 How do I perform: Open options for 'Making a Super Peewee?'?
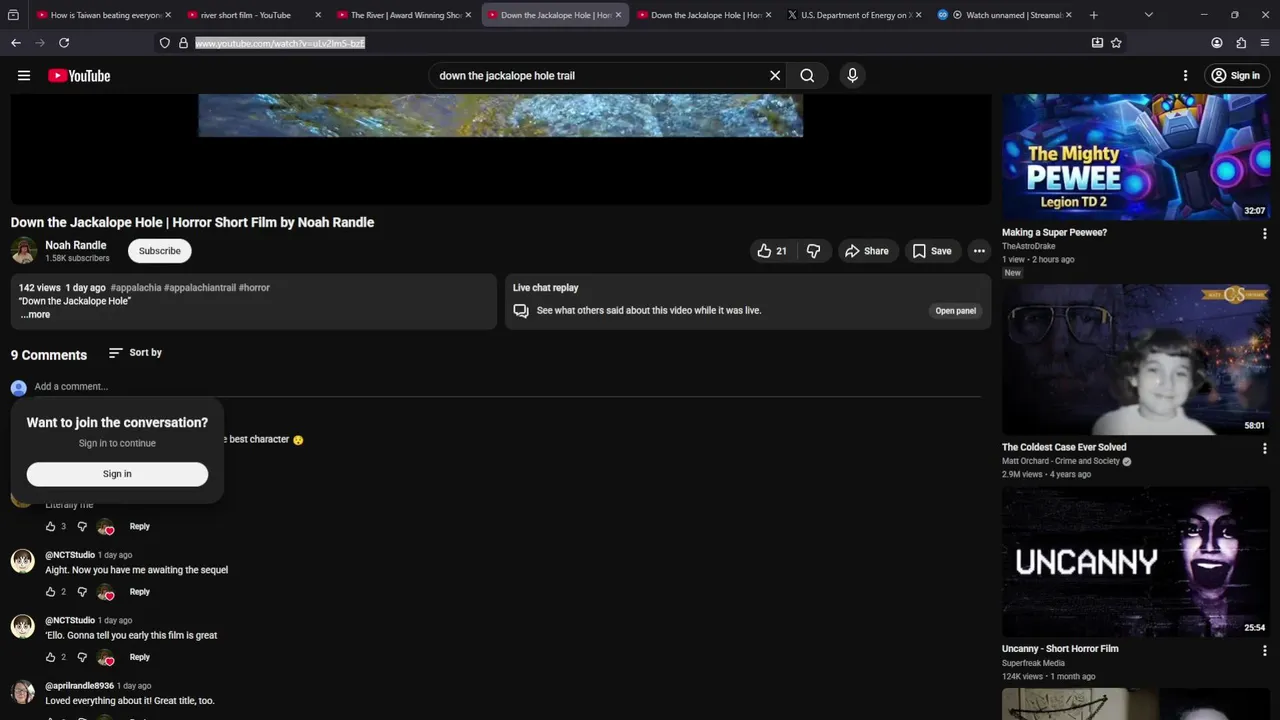coord(1264,233)
